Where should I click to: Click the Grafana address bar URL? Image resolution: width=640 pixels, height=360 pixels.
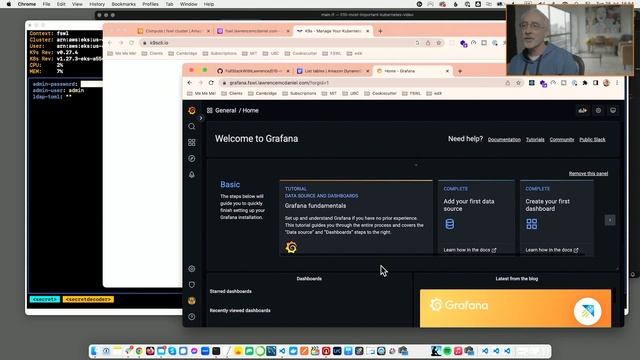coord(279,83)
